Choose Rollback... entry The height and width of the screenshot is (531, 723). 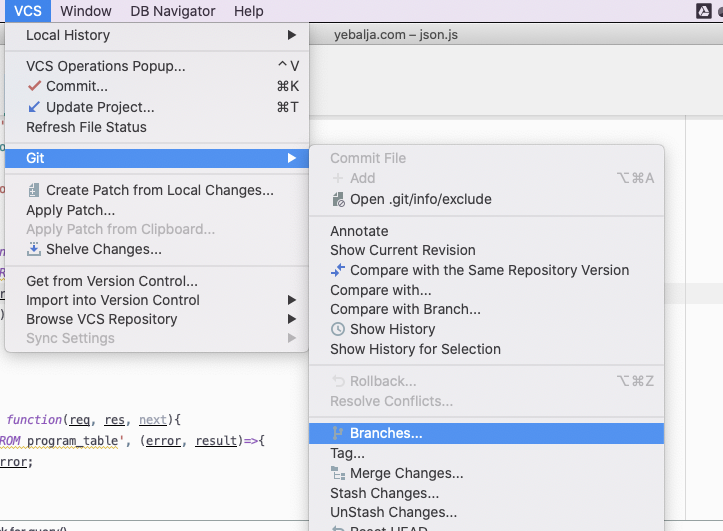(x=486, y=381)
